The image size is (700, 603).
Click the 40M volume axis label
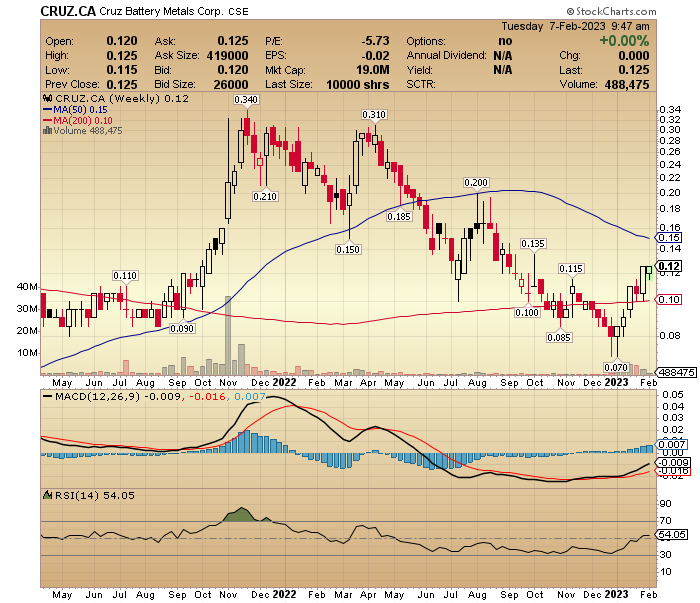[27, 287]
